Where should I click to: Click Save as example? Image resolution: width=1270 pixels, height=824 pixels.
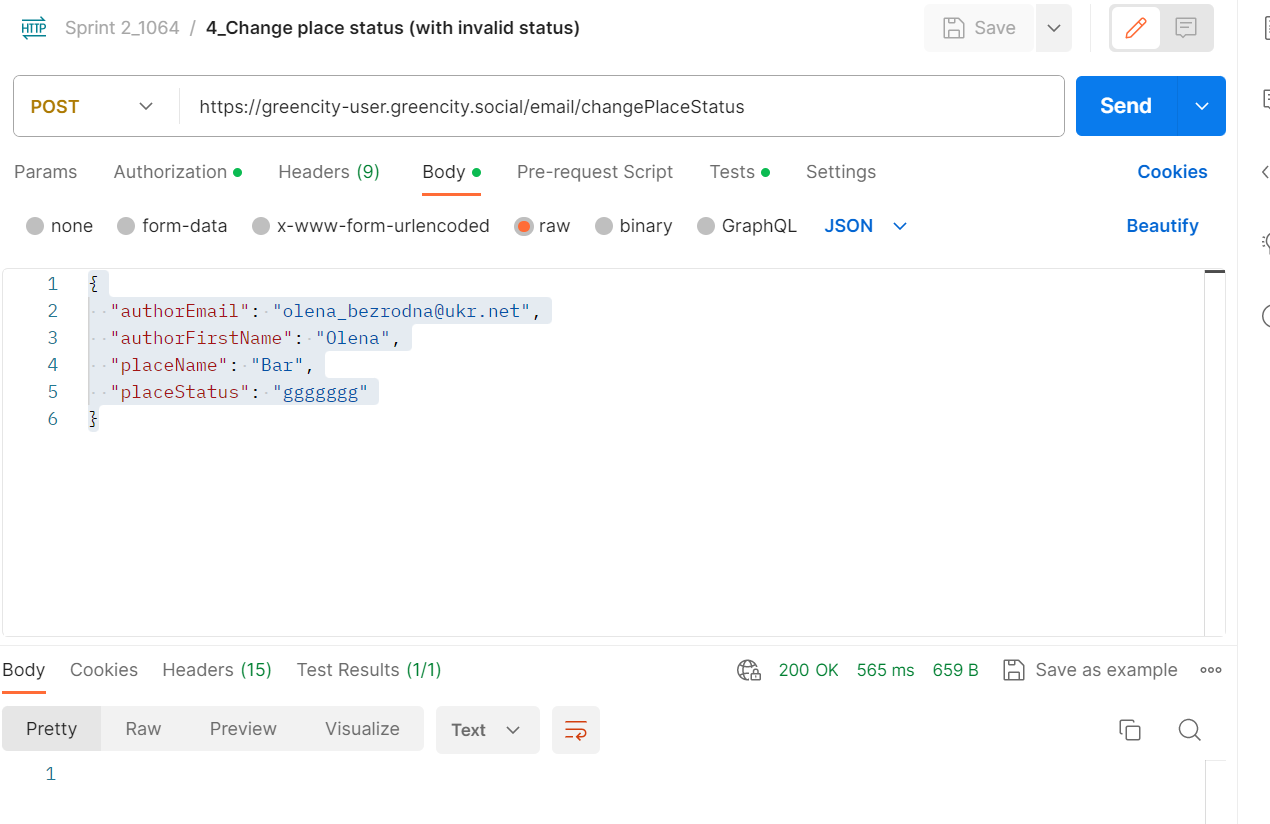1090,670
